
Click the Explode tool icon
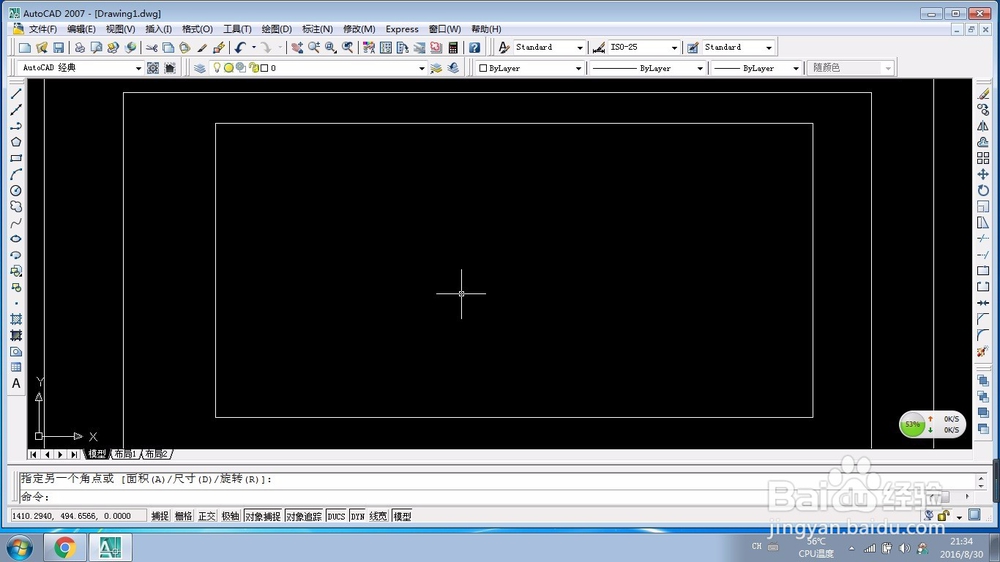983,351
